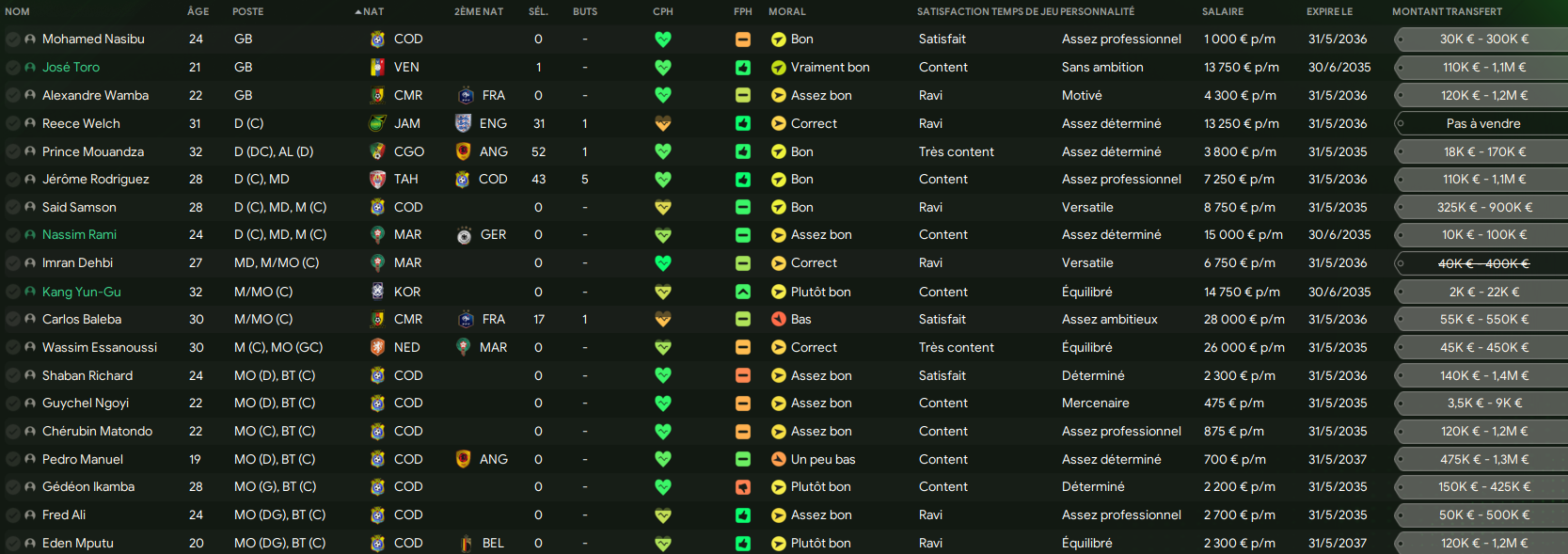Sort by the ÂGE column header
Viewport: 1568px width, 554px height.
tap(198, 12)
